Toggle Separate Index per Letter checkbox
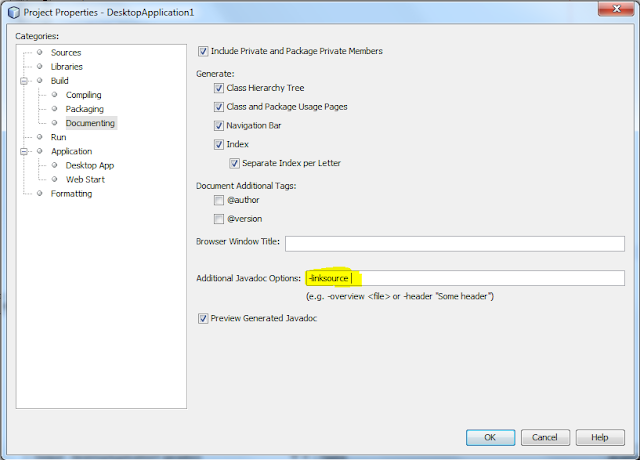 click(234, 163)
